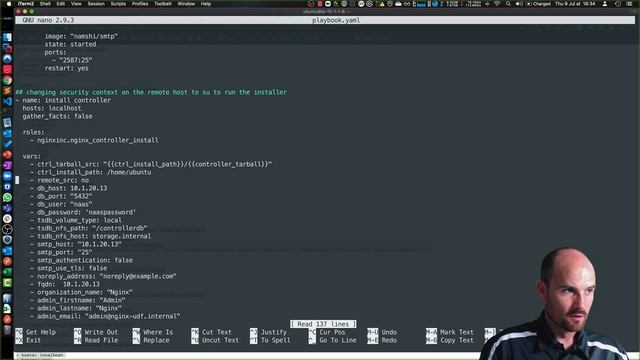Open Spotlight search in the menu bar
Image resolution: width=640 pixels, height=360 pixels.
tap(508, 4)
